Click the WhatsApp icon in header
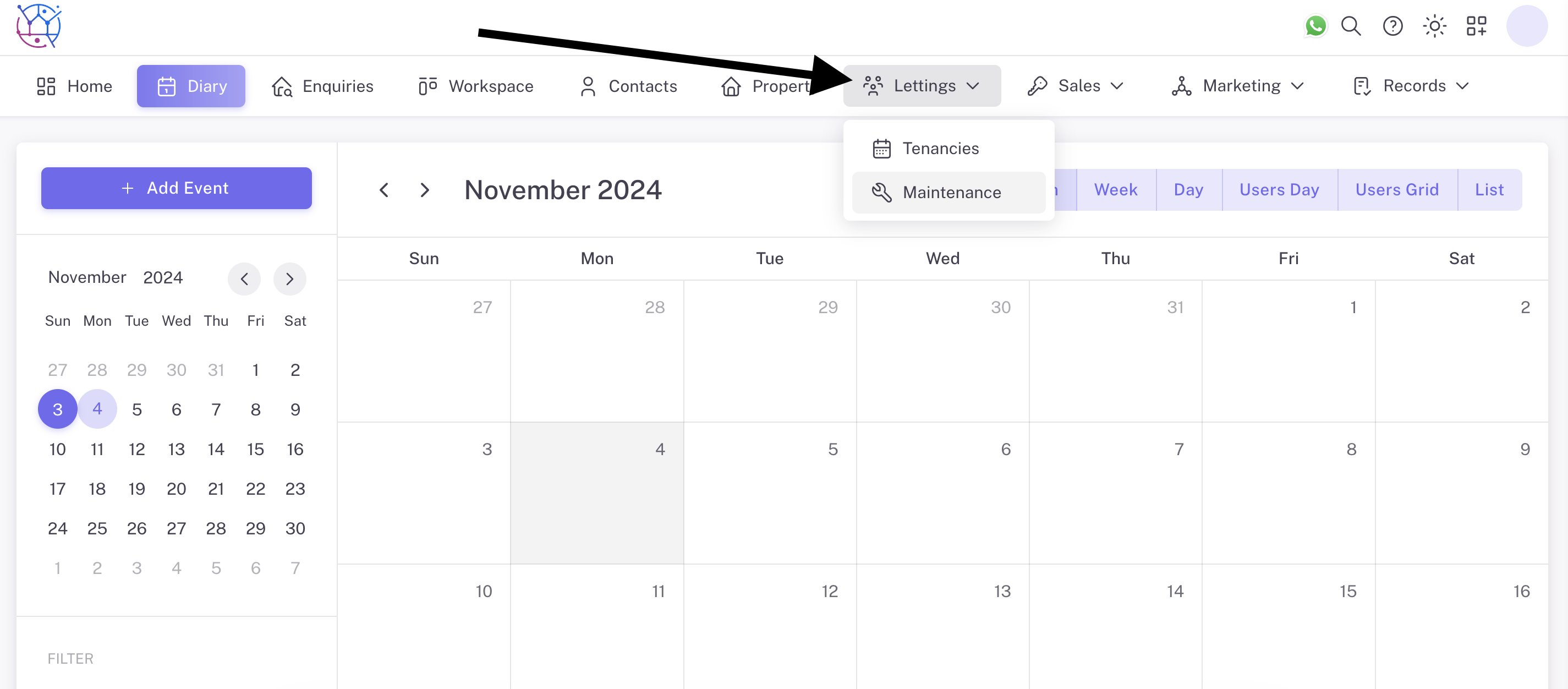The height and width of the screenshot is (689, 1568). pyautogui.click(x=1315, y=26)
